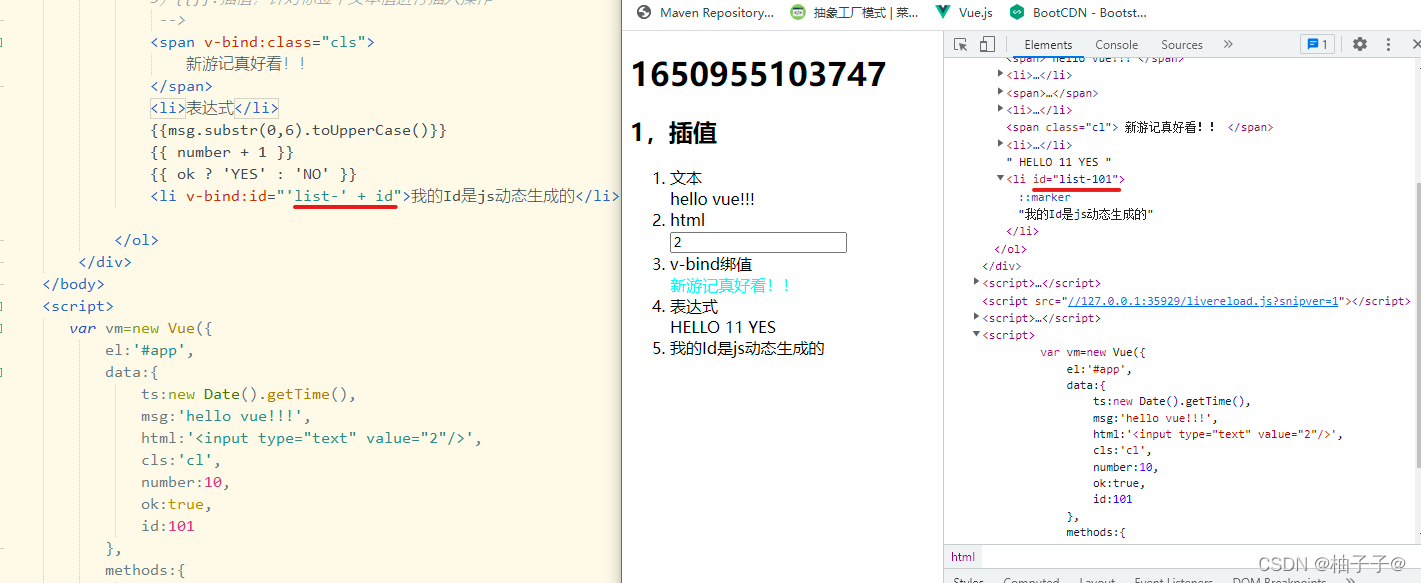This screenshot has width=1421, height=583.
Task: Click the {{ number + 1 }} line in editor
Action: 222,152
